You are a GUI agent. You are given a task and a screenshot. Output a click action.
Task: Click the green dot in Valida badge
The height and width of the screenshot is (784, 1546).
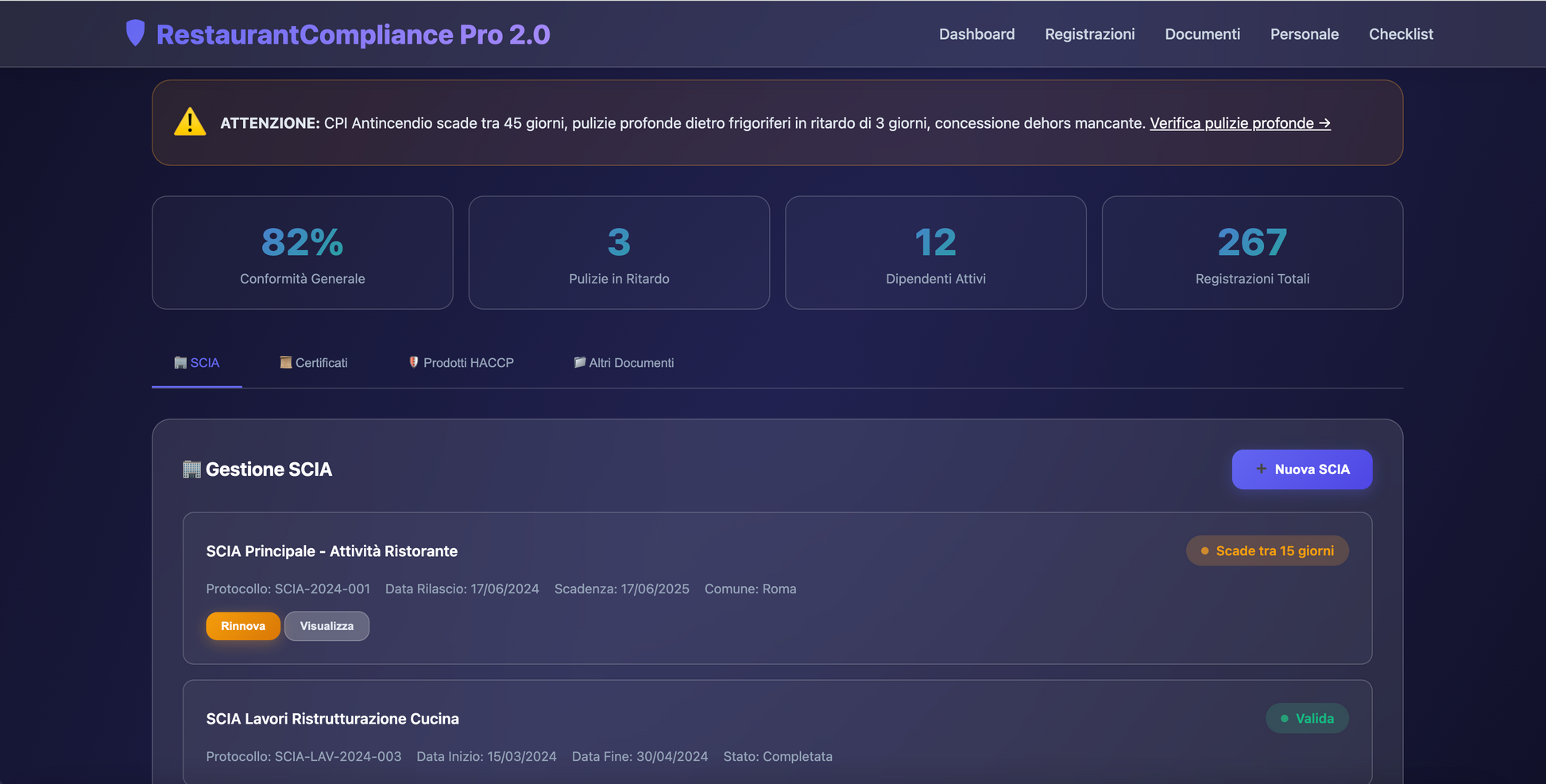1284,719
